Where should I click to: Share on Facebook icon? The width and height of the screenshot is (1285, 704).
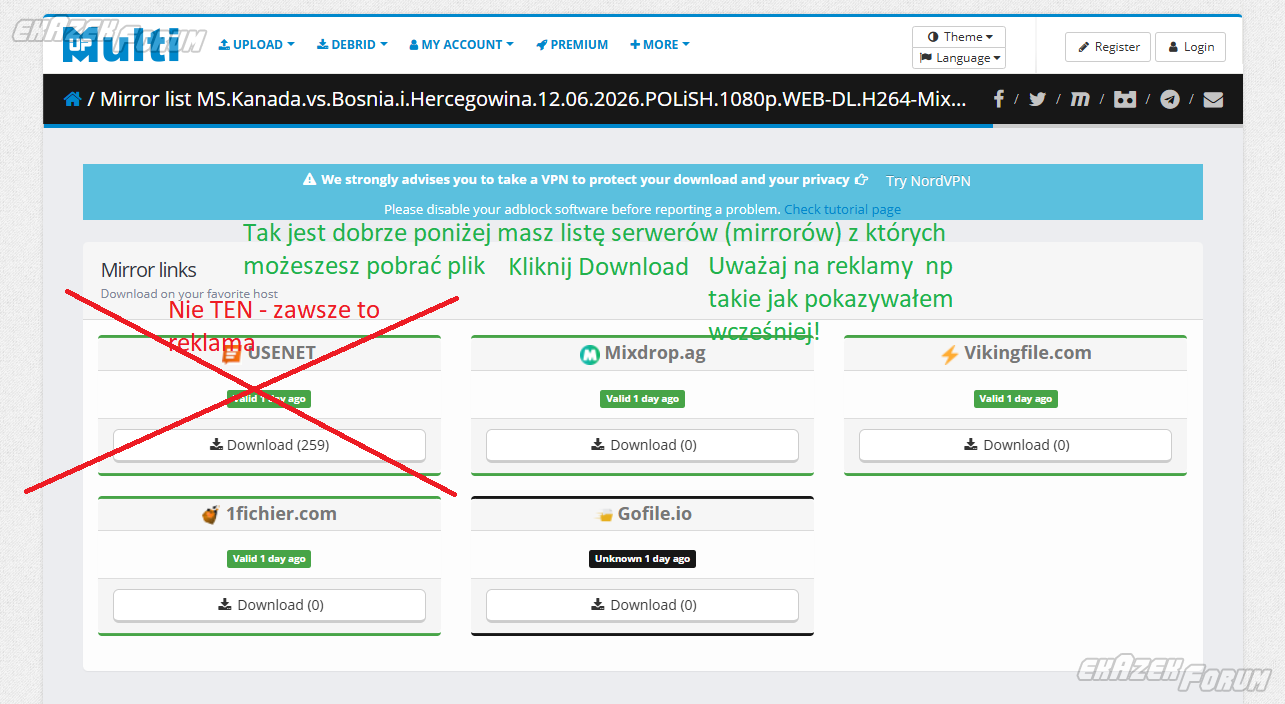pos(998,99)
